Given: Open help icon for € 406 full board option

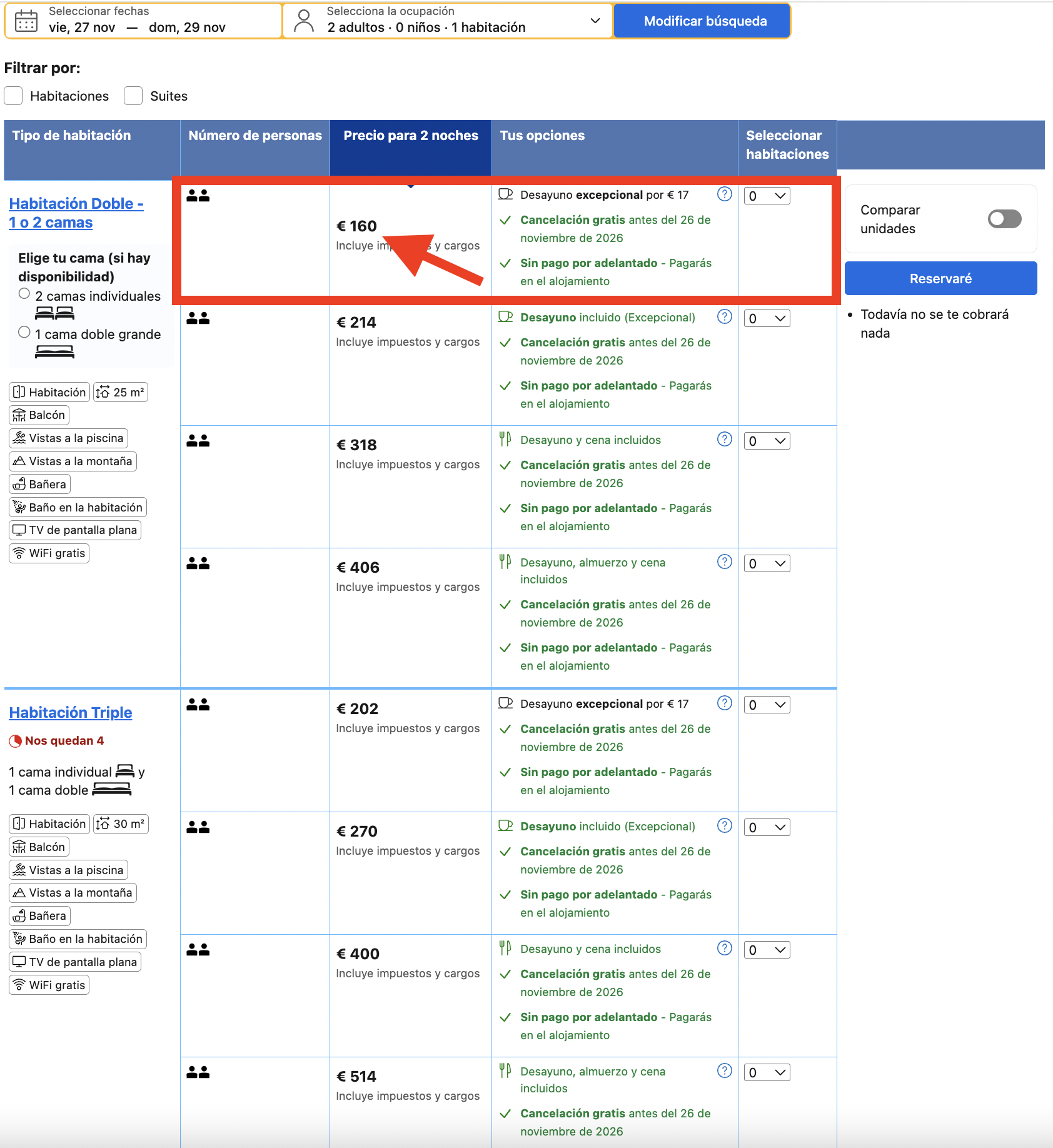Looking at the screenshot, I should click(x=724, y=562).
